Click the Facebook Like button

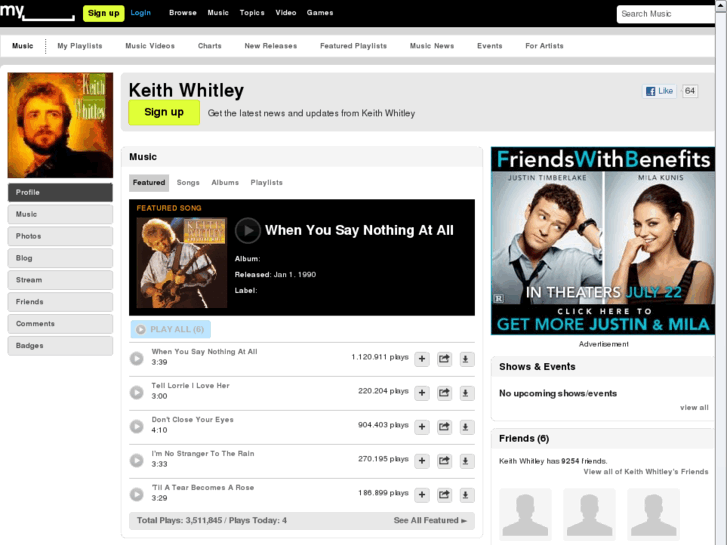[659, 91]
